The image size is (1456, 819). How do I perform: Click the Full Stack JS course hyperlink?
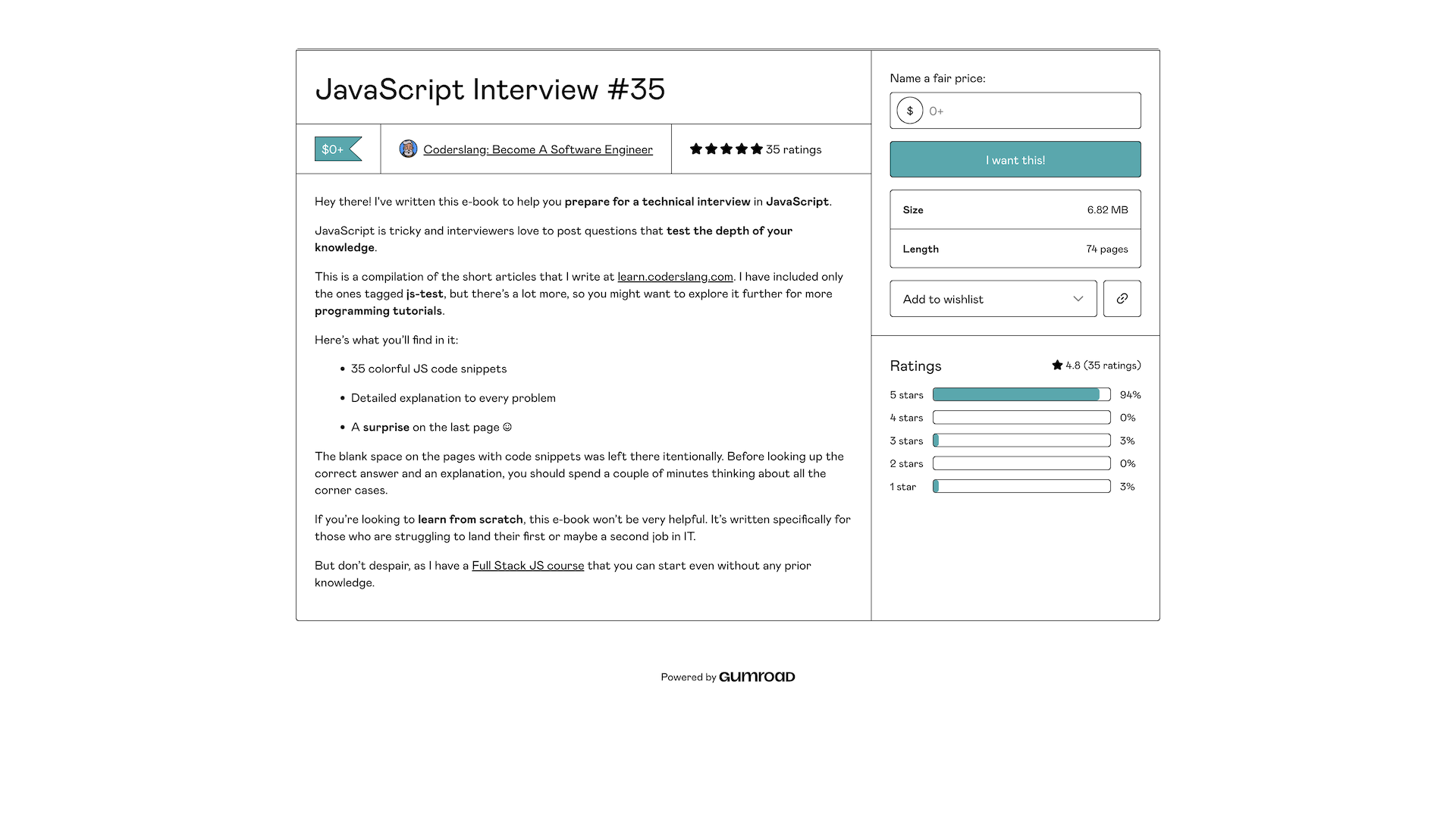[527, 565]
